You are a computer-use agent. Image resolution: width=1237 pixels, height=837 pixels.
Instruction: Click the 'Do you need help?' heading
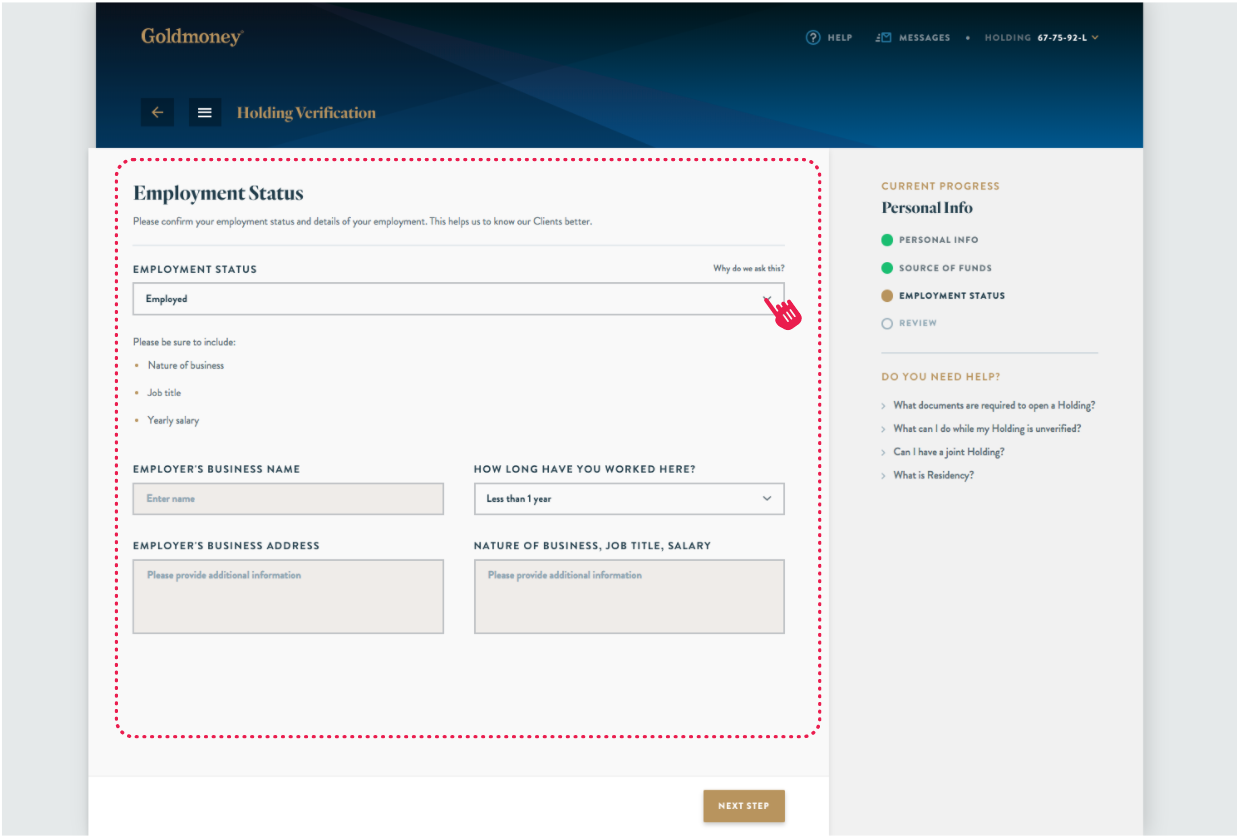[x=940, y=377]
